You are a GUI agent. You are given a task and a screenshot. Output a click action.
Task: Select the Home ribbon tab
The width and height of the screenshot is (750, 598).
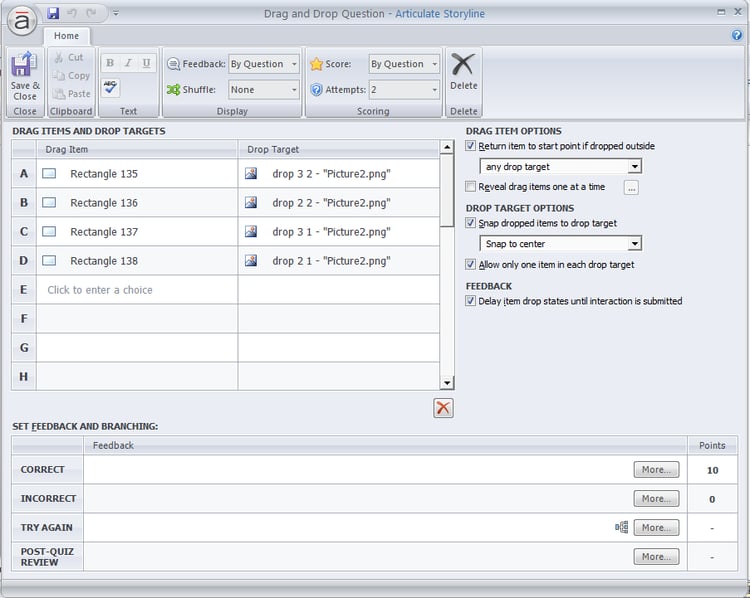[66, 36]
